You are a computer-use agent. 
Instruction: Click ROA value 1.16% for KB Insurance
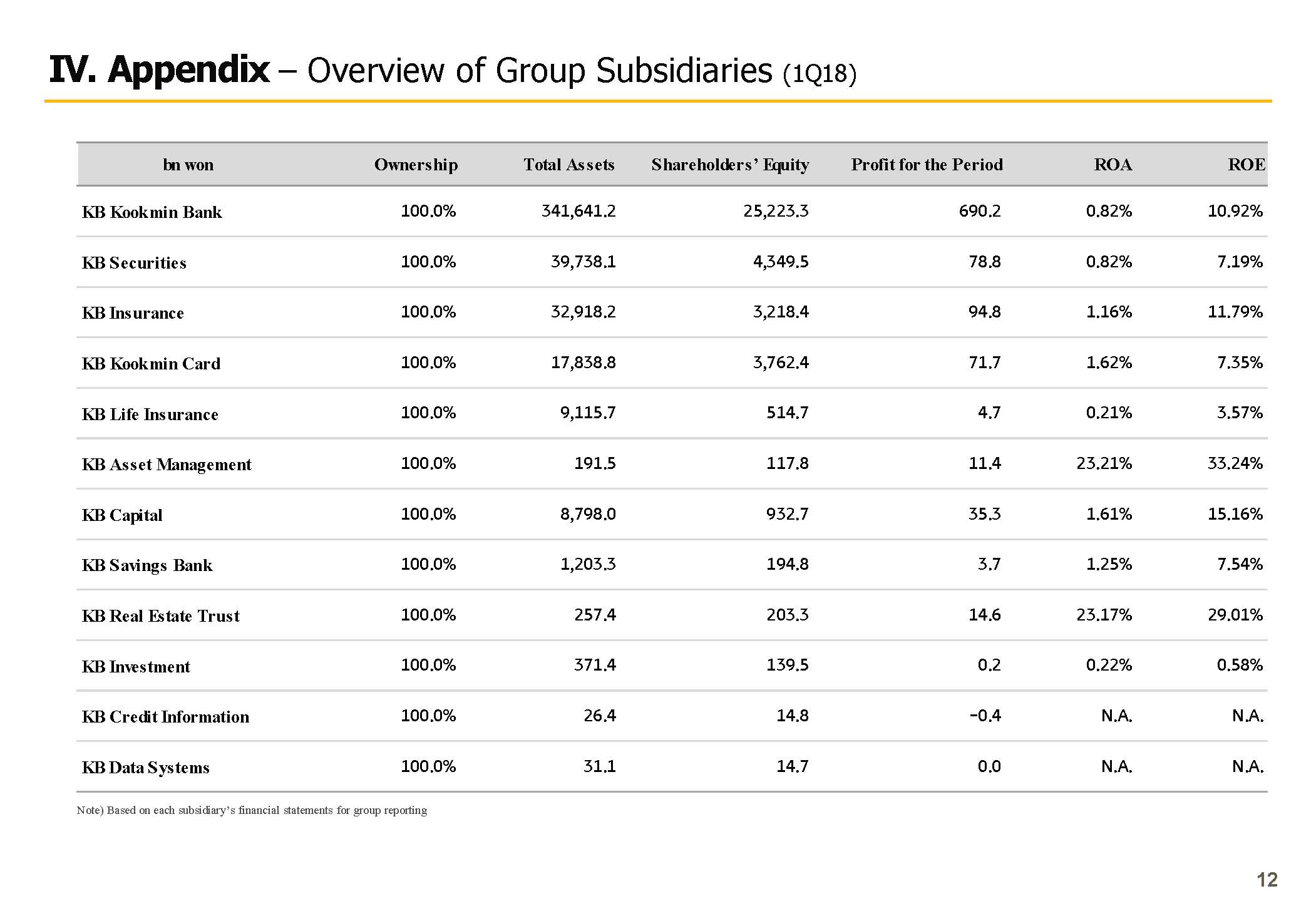(x=1109, y=312)
